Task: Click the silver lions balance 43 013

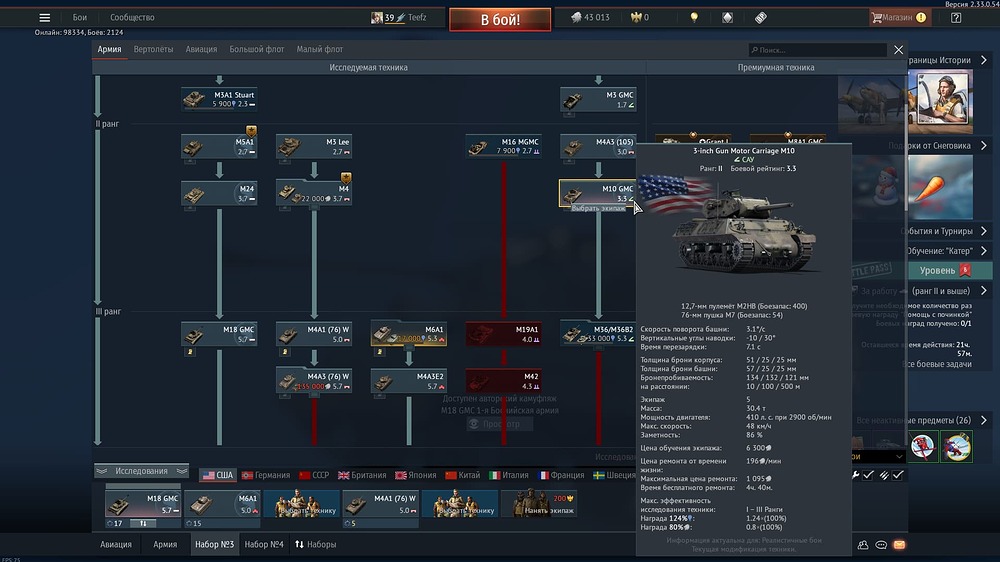Action: click(x=591, y=18)
